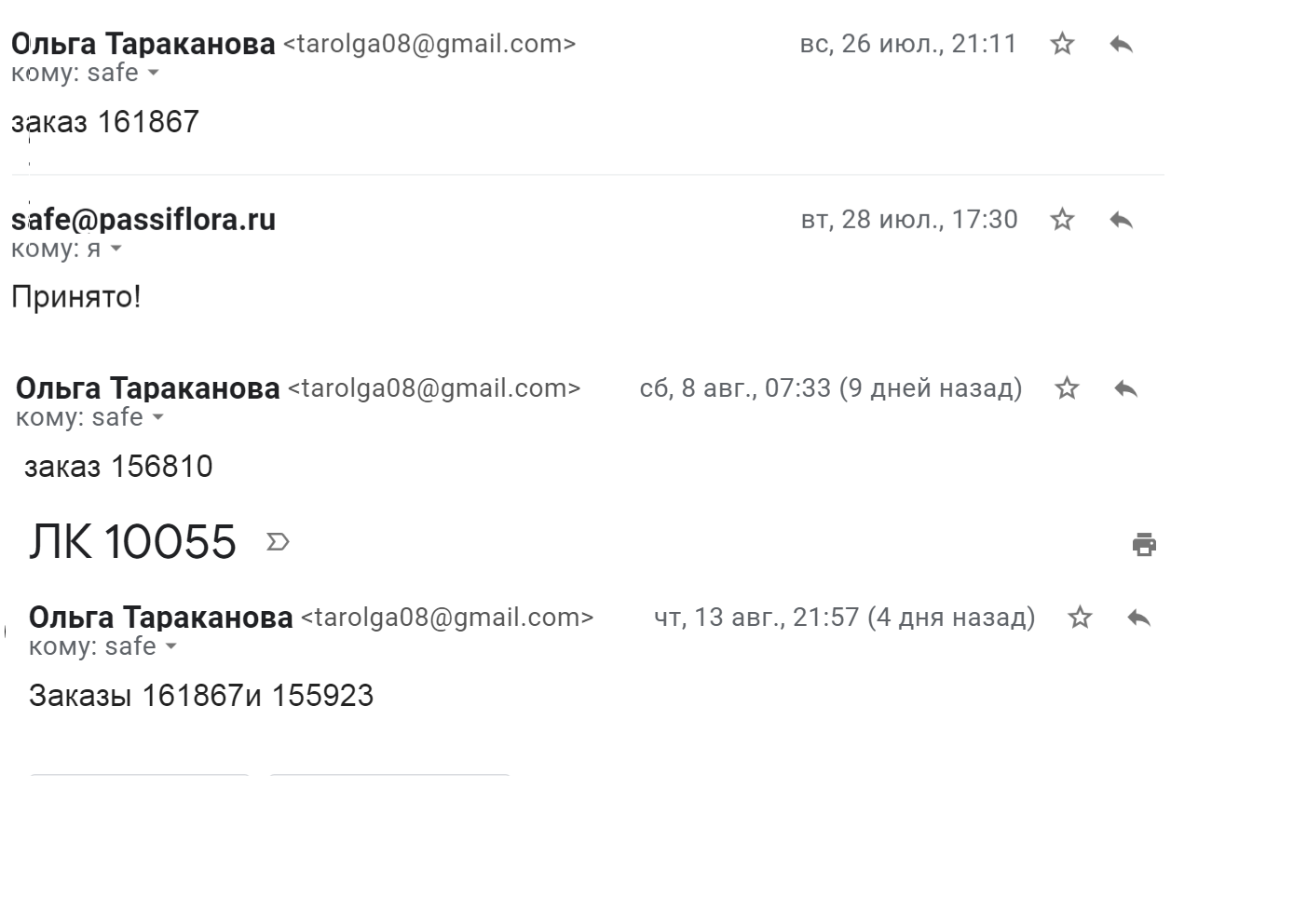Image resolution: width=1307 pixels, height=924 pixels.
Task: Click the ЛК 10055 subject heading
Action: coord(133,542)
